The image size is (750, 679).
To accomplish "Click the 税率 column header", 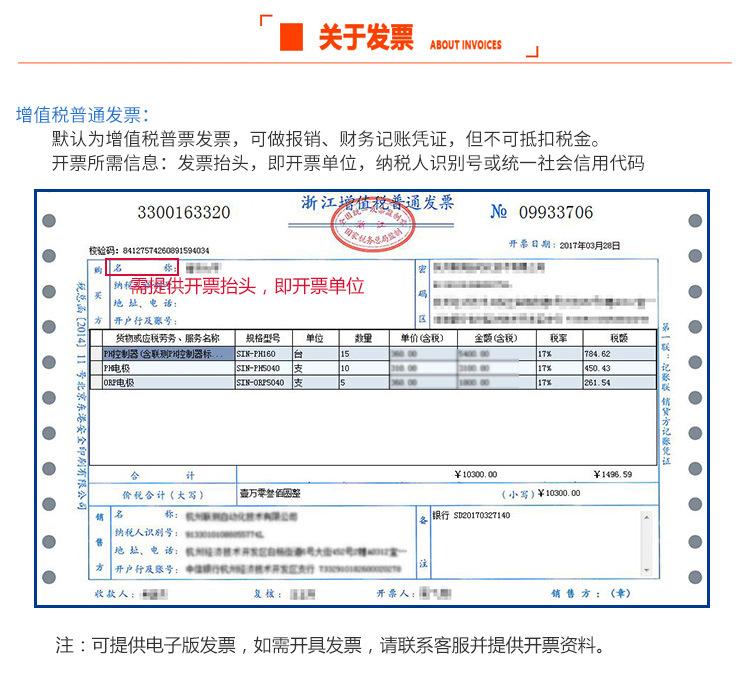I will (558, 338).
